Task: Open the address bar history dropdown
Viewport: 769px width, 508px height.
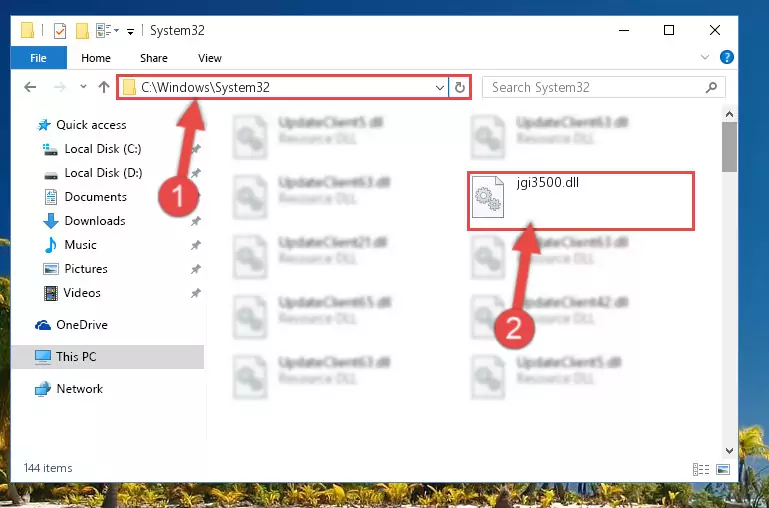Action: tap(439, 88)
